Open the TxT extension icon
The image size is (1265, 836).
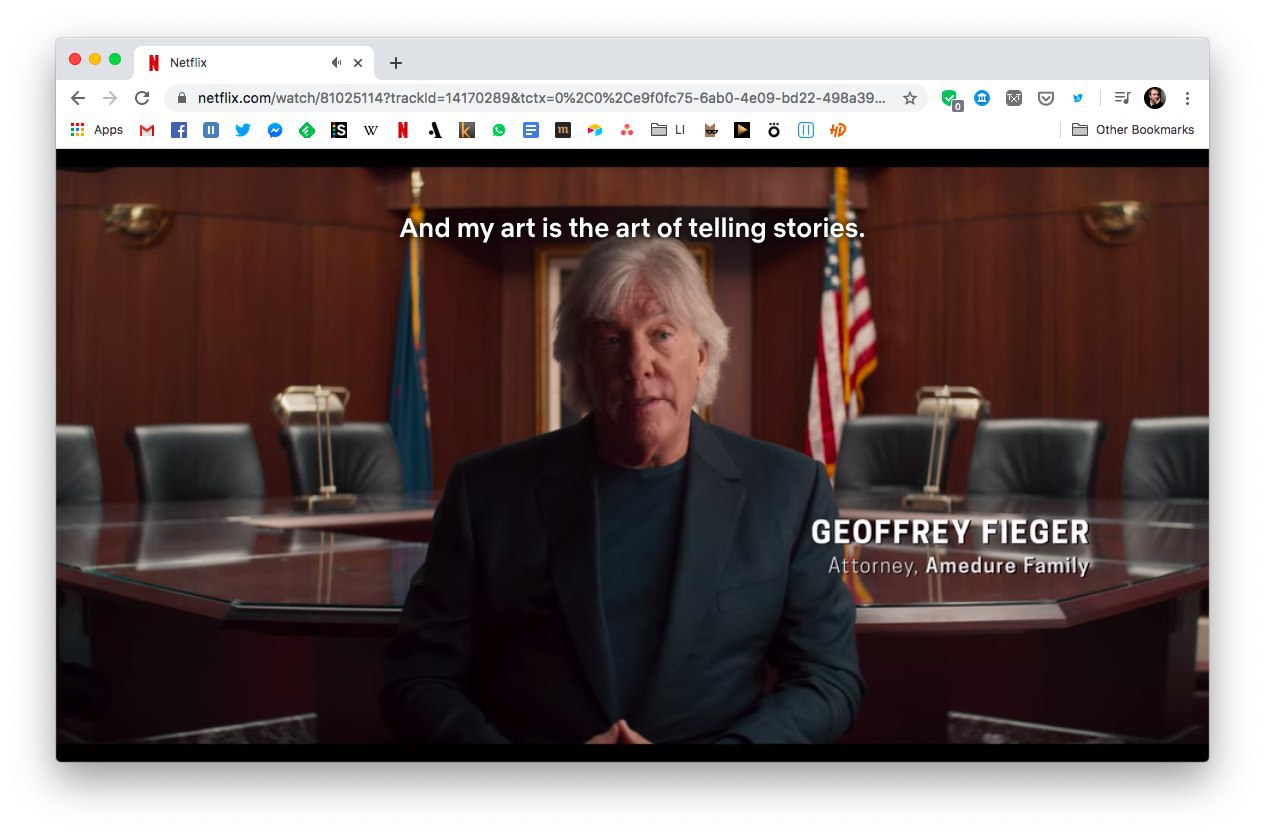pyautogui.click(x=1014, y=98)
